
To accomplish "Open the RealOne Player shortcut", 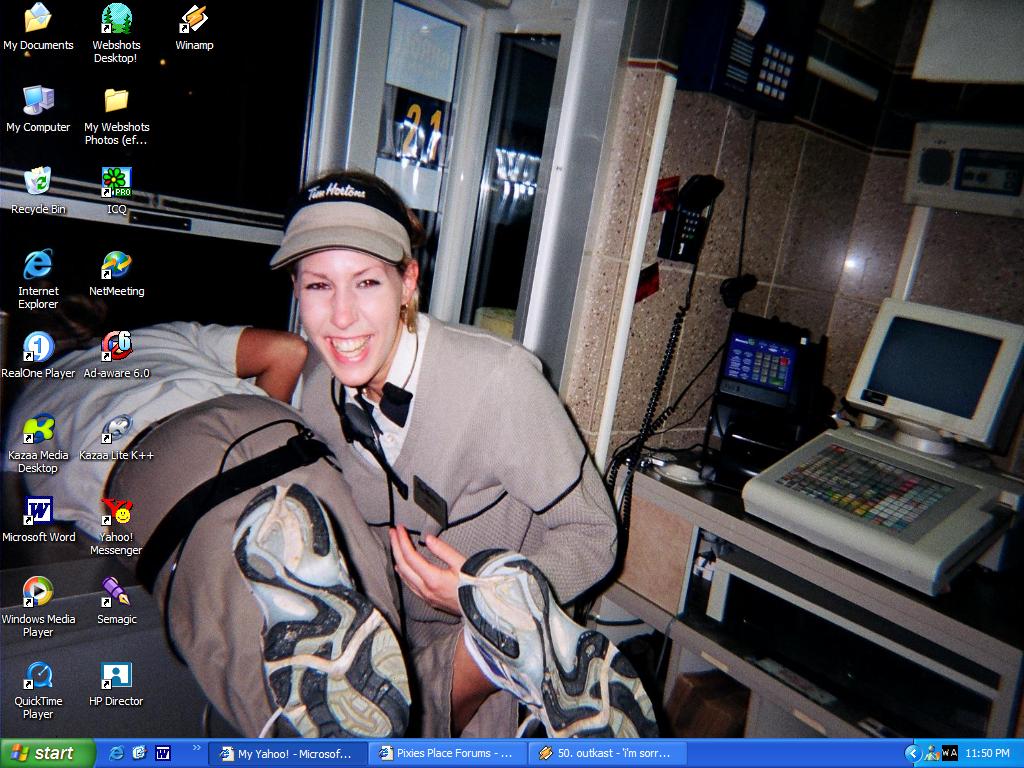I will 38,347.
